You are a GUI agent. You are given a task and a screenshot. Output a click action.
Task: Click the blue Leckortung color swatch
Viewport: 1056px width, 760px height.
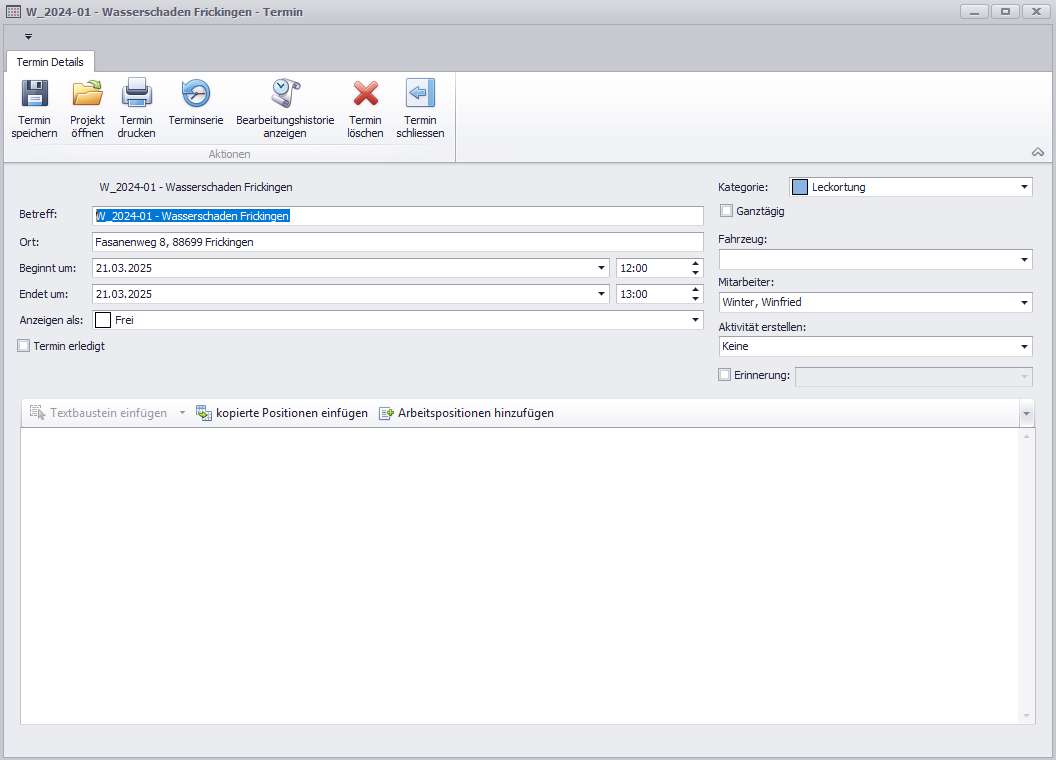[x=800, y=187]
